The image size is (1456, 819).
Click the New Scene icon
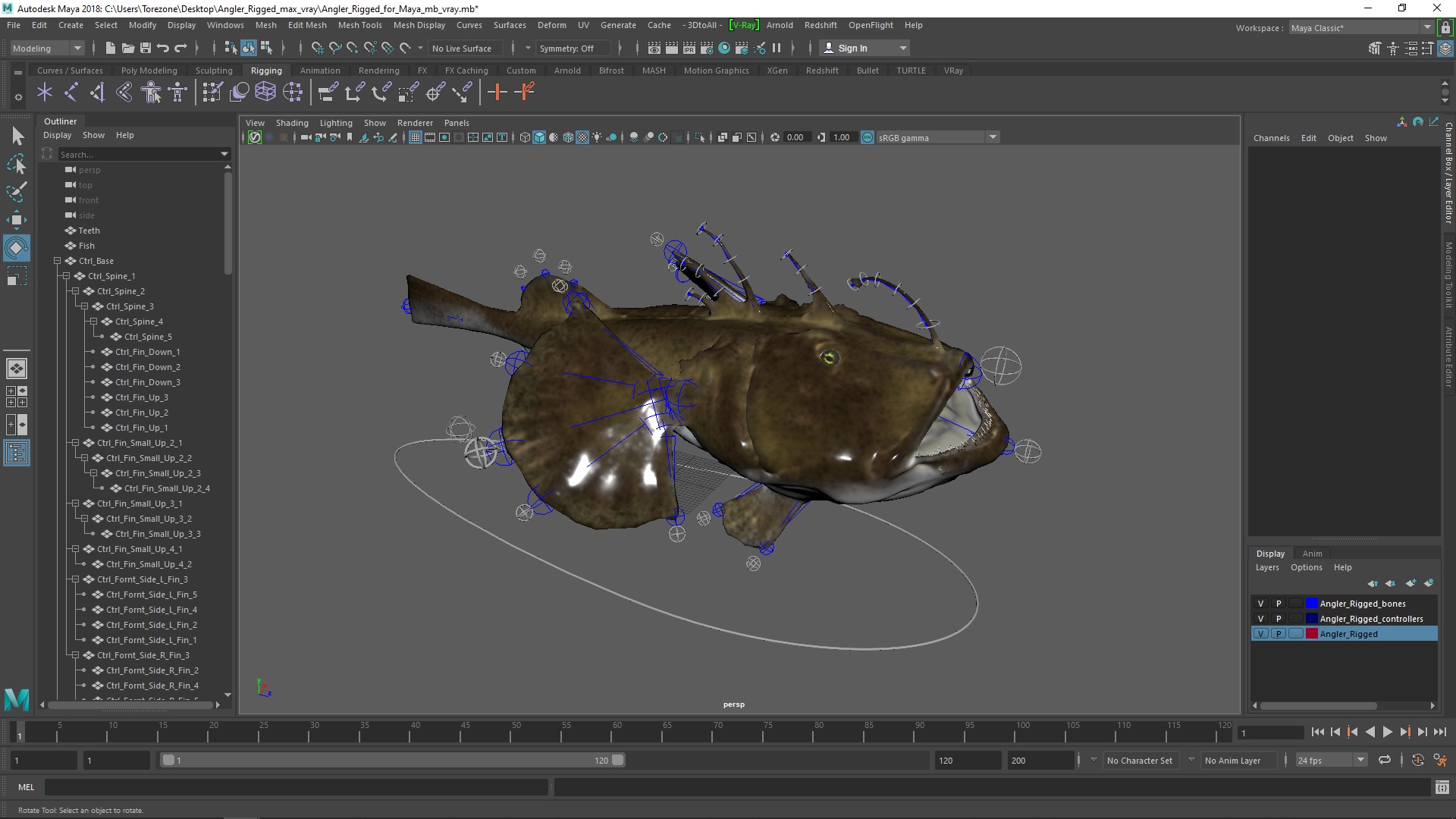click(x=110, y=48)
